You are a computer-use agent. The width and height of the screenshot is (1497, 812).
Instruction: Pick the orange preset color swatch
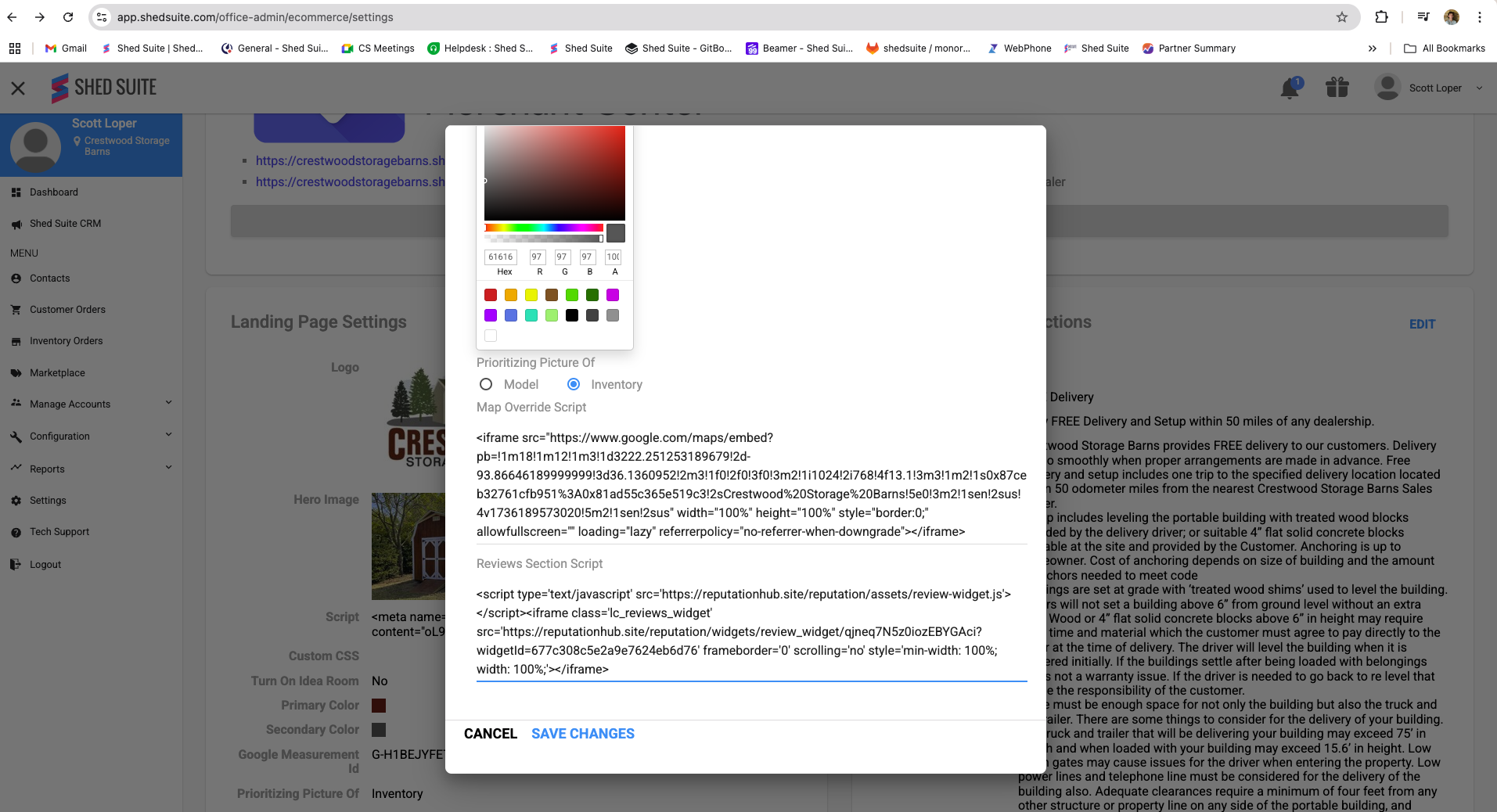click(x=511, y=295)
